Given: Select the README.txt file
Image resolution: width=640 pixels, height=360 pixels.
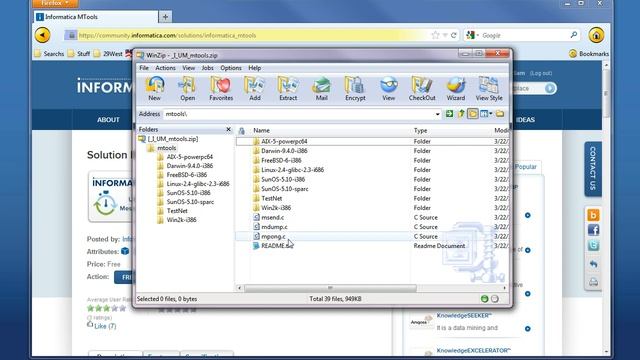Looking at the screenshot, I should pos(277,246).
